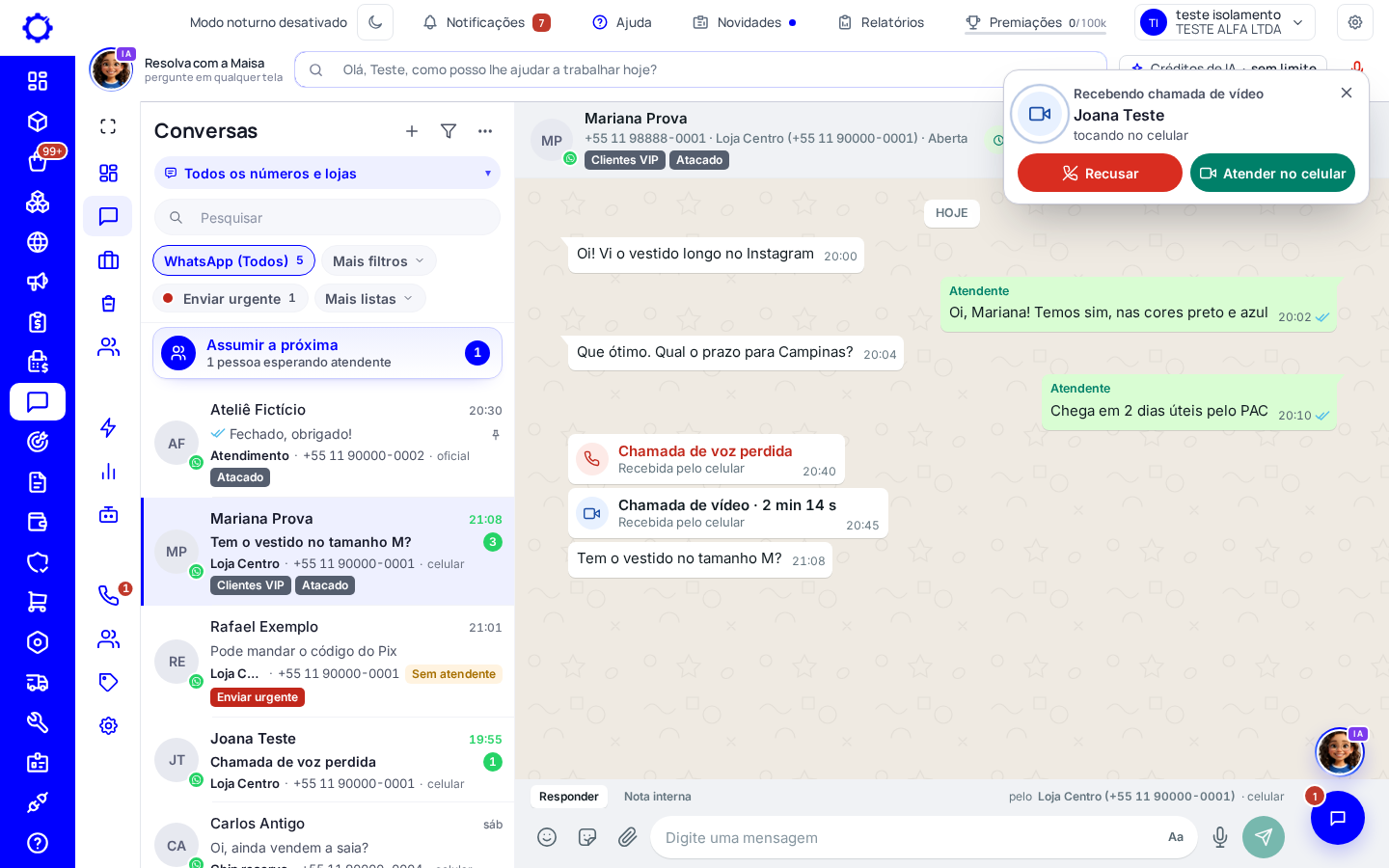The height and width of the screenshot is (868, 1389).
Task: Open Novidades in top bar
Action: [x=745, y=22]
